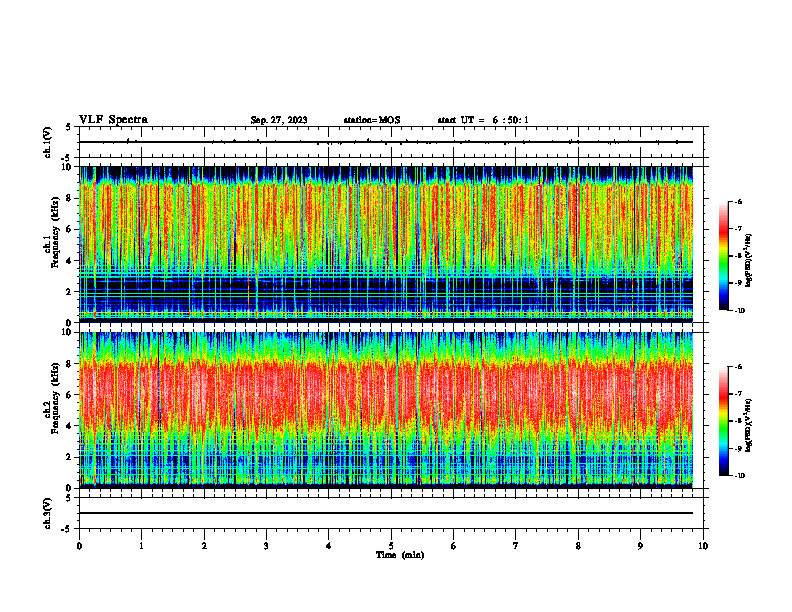Image resolution: width=792 pixels, height=612 pixels.
Task: Click time-axis tick label '8'
Action: [578, 546]
